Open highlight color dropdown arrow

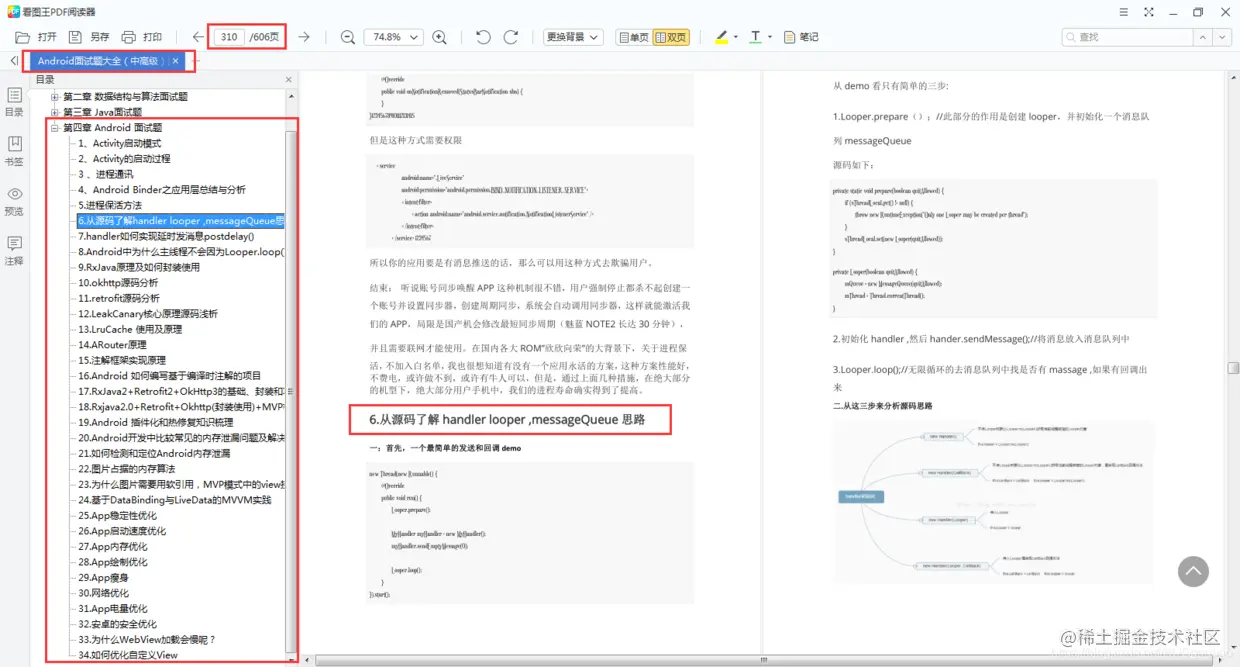coord(736,37)
